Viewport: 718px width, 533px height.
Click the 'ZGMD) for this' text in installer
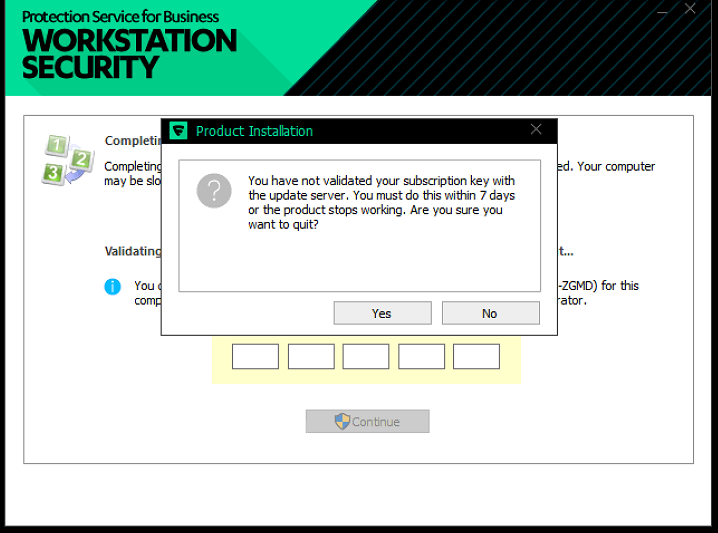[600, 285]
